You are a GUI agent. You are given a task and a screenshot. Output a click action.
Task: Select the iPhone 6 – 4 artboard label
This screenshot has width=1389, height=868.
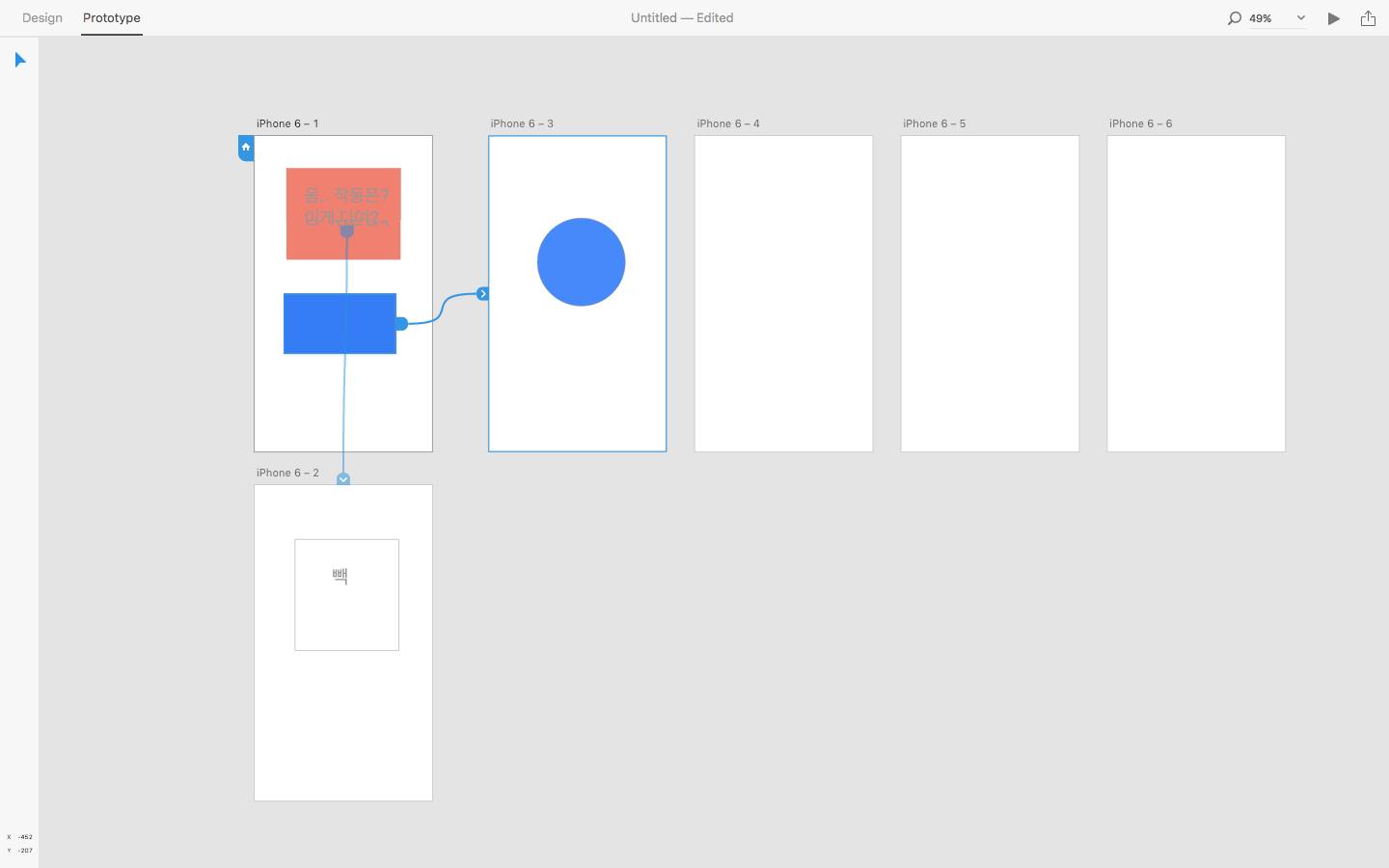(728, 123)
